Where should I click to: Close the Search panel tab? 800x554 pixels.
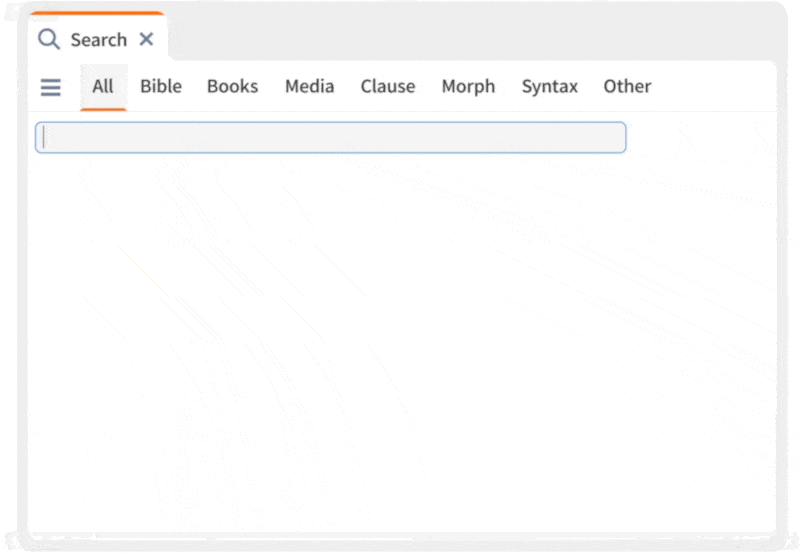pyautogui.click(x=146, y=39)
